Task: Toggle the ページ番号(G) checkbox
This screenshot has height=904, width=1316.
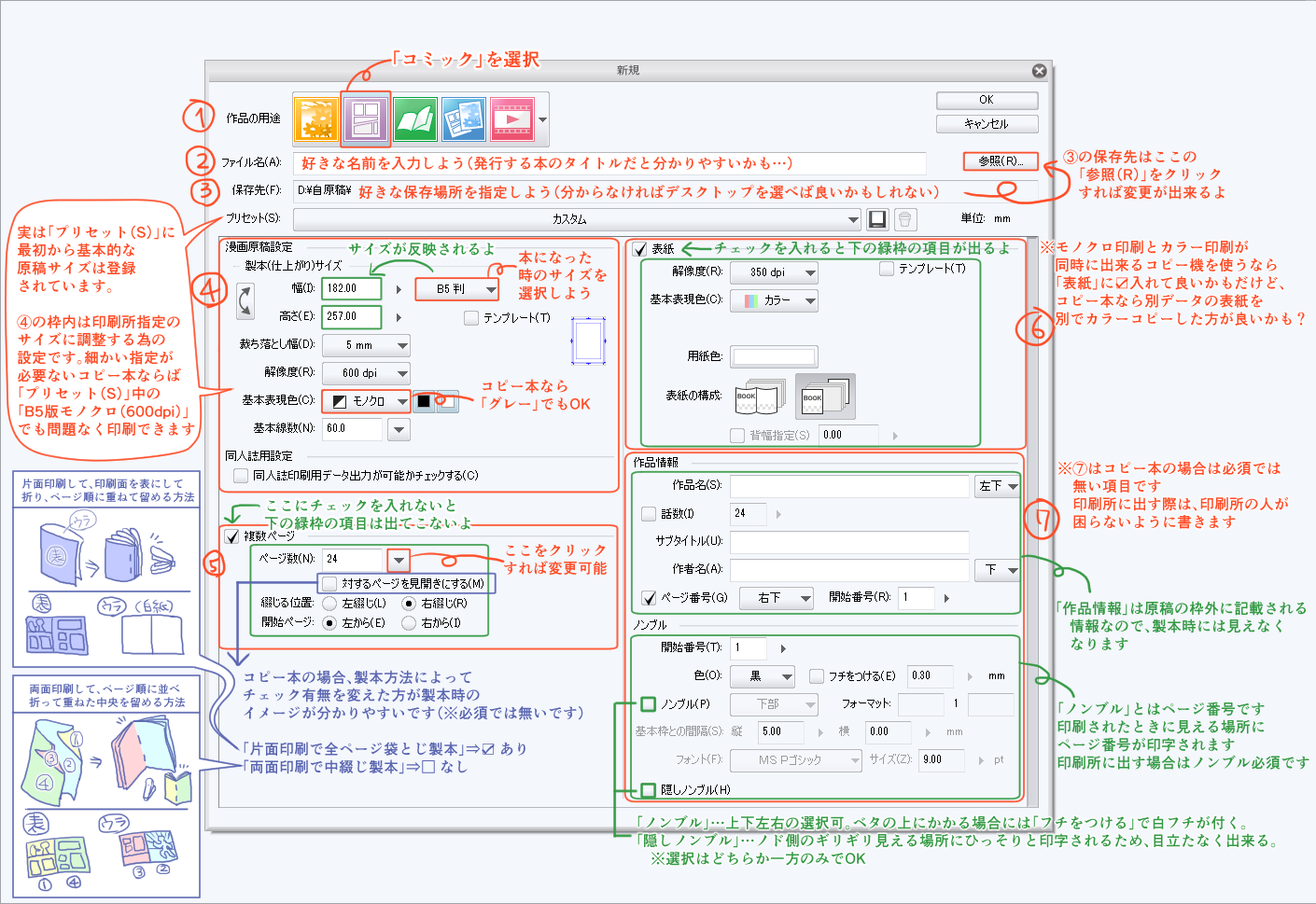Action: tap(649, 598)
